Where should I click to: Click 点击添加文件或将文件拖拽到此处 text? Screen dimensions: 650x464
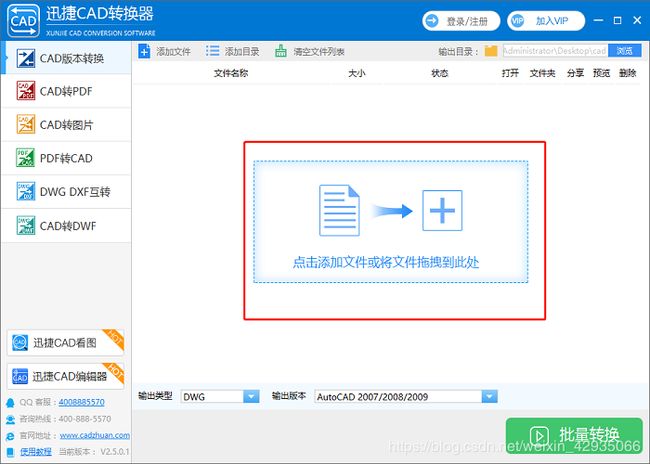386,262
